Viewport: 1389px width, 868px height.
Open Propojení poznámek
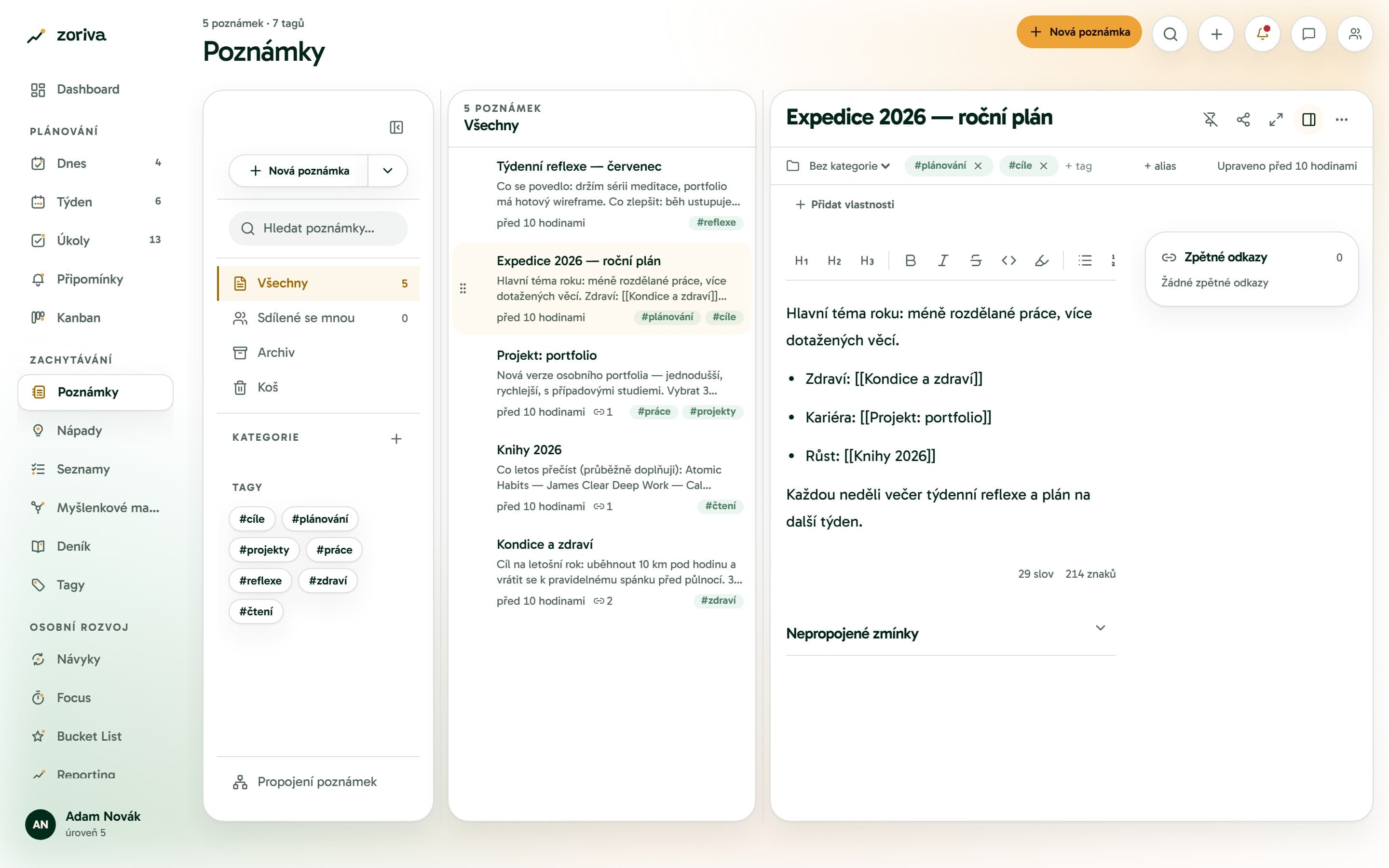tap(318, 782)
